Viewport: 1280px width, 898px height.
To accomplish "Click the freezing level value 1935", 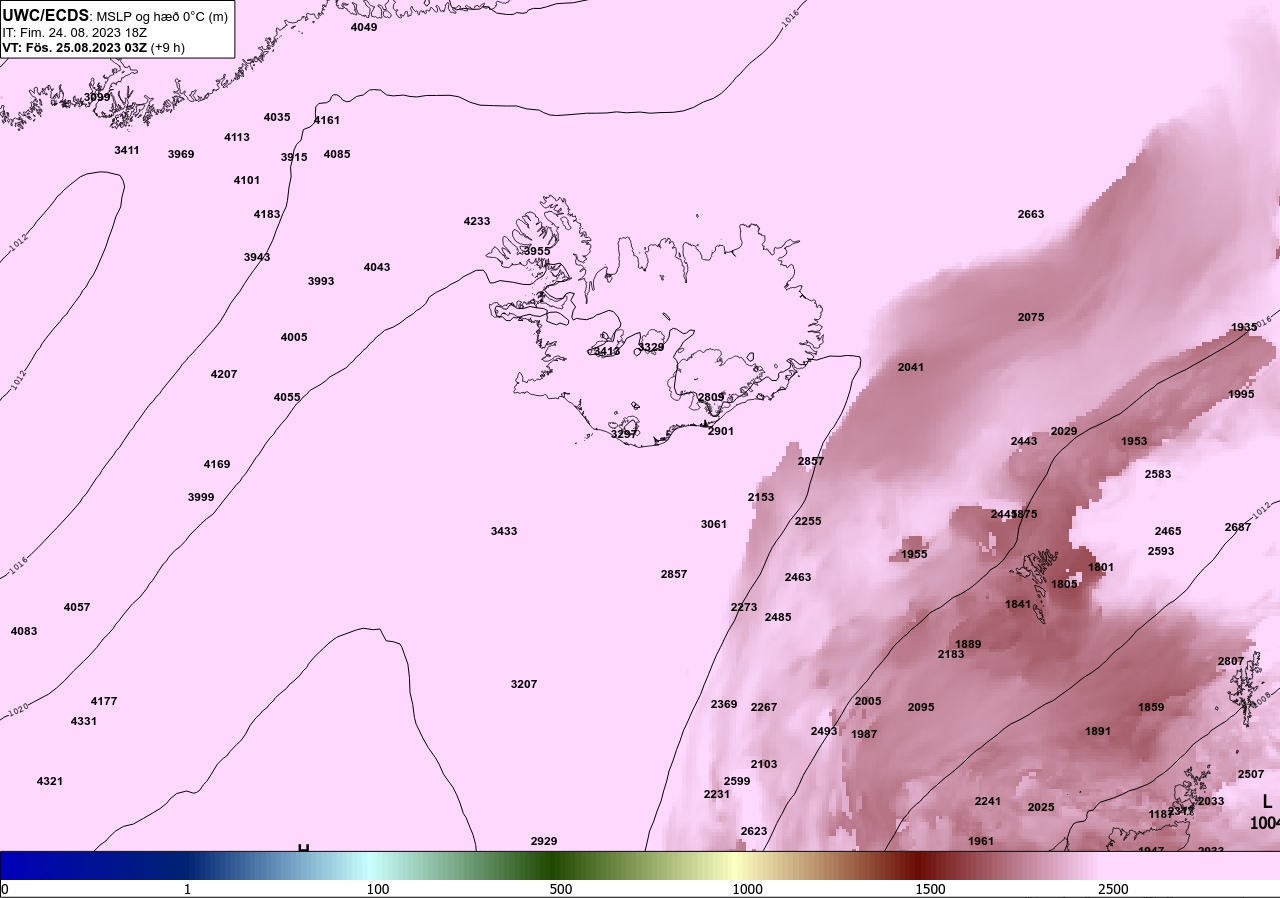I will pos(1244,327).
